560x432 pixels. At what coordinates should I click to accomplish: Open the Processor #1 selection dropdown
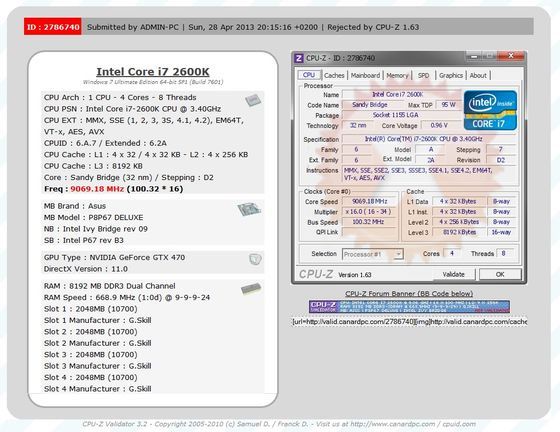(x=373, y=254)
